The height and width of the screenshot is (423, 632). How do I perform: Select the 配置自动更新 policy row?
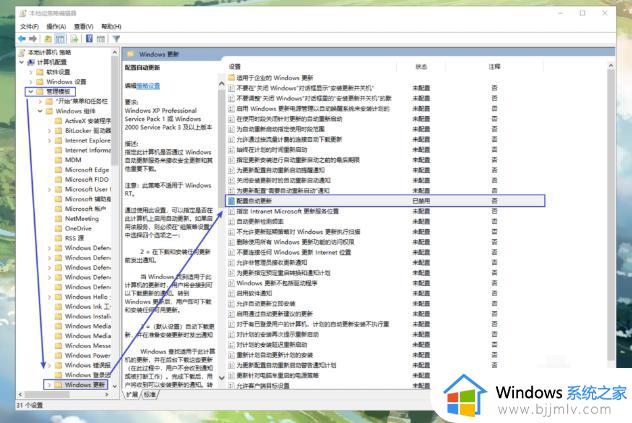pyautogui.click(x=385, y=201)
